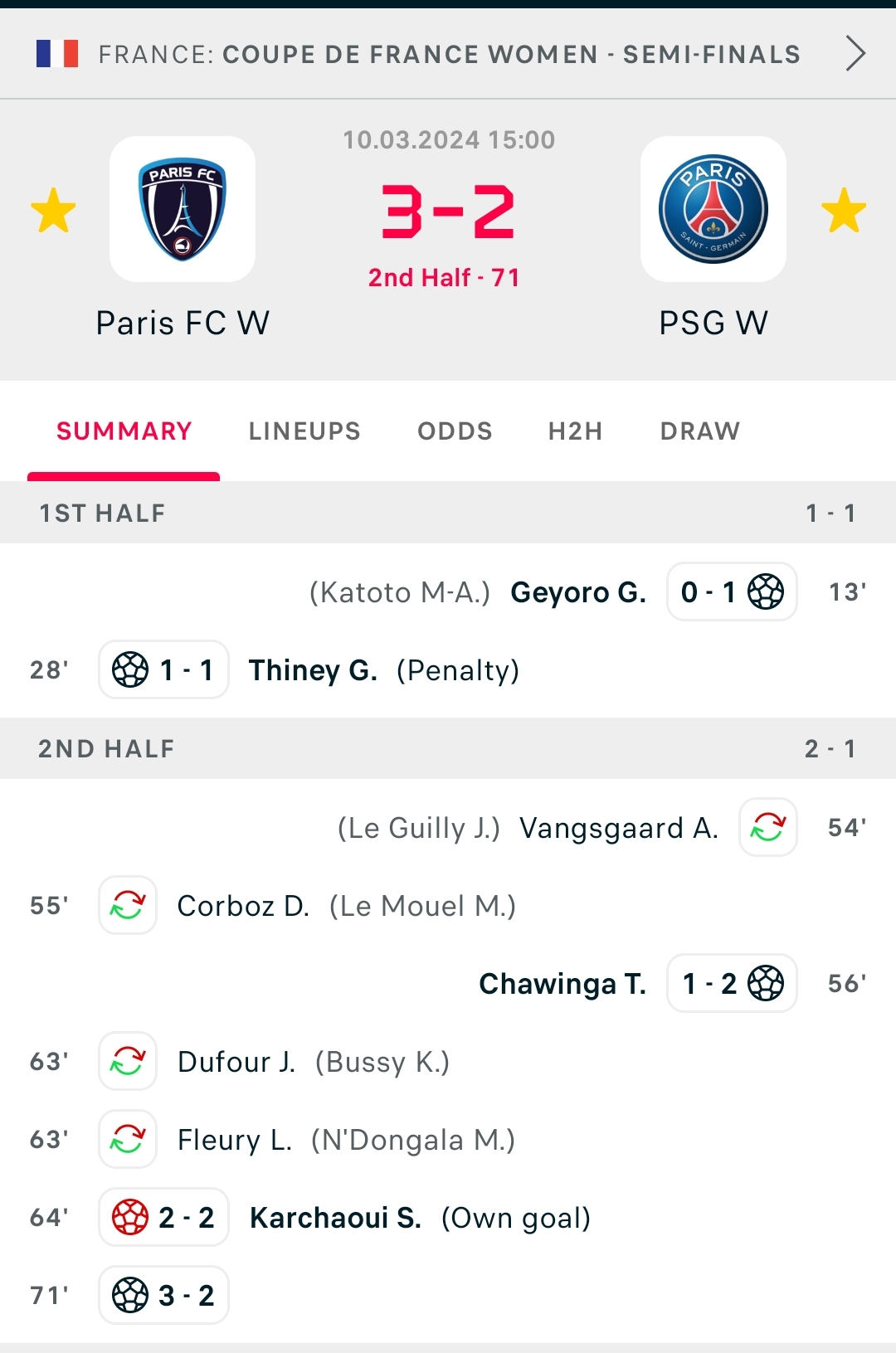
Task: Switch to the Odds tab
Action: pyautogui.click(x=455, y=431)
